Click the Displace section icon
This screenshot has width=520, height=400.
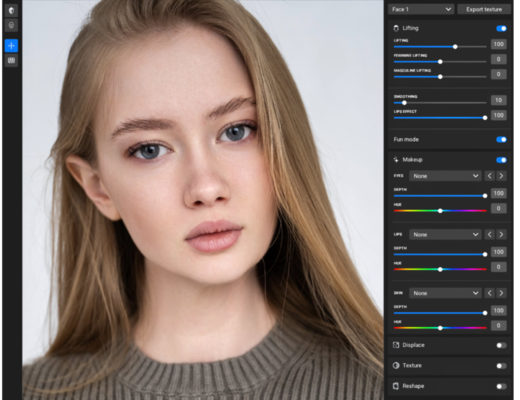[396, 345]
